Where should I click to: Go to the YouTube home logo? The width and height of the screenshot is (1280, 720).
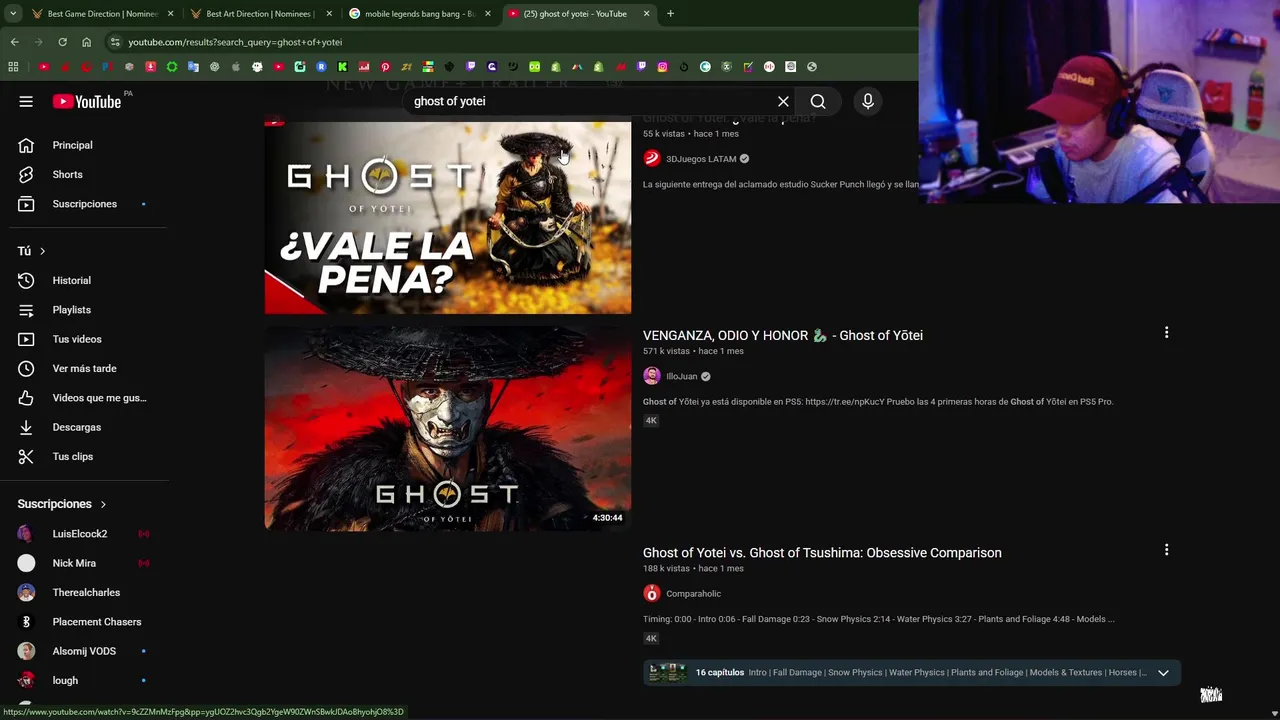pos(87,101)
